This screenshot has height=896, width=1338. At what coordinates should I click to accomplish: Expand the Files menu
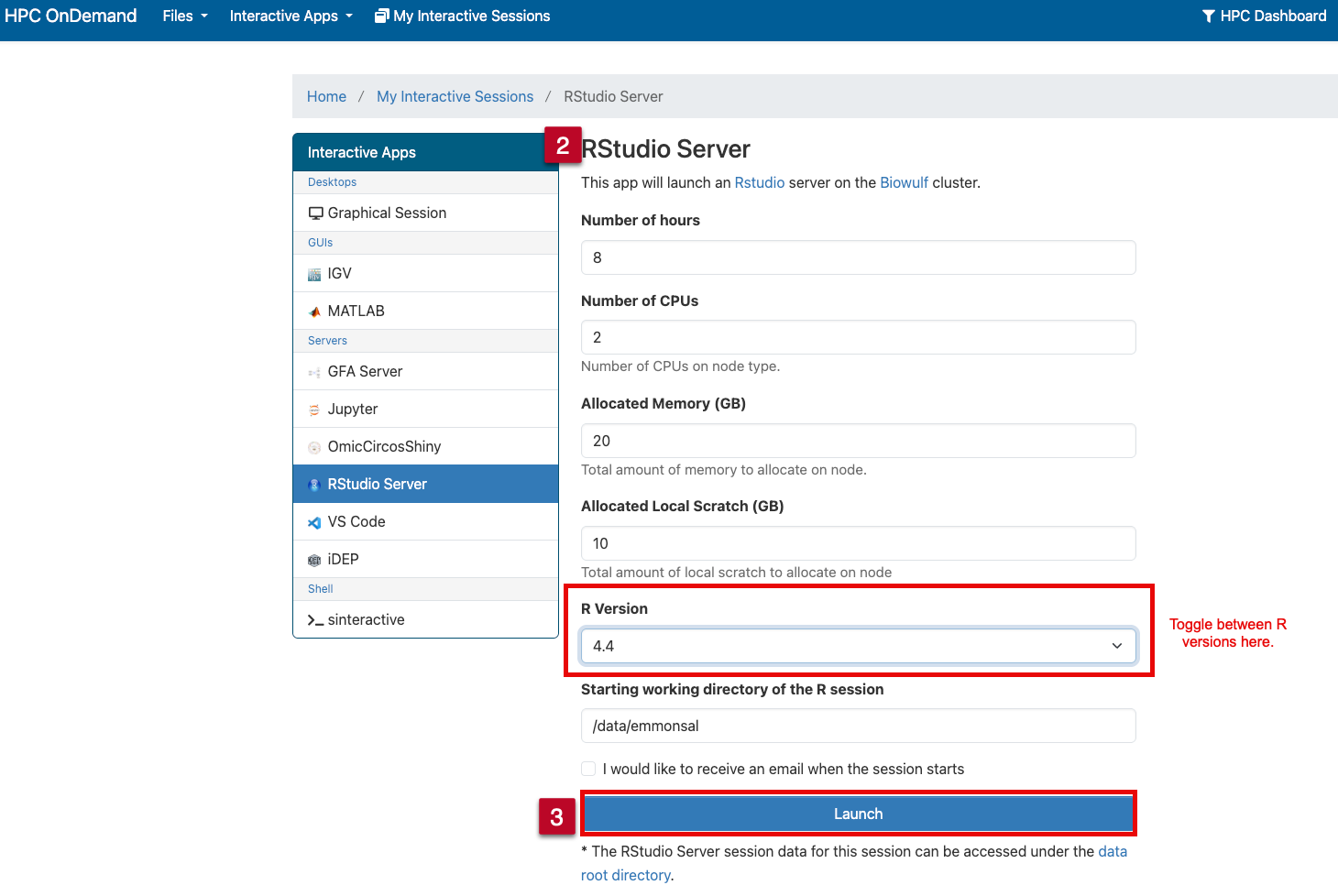pos(184,16)
